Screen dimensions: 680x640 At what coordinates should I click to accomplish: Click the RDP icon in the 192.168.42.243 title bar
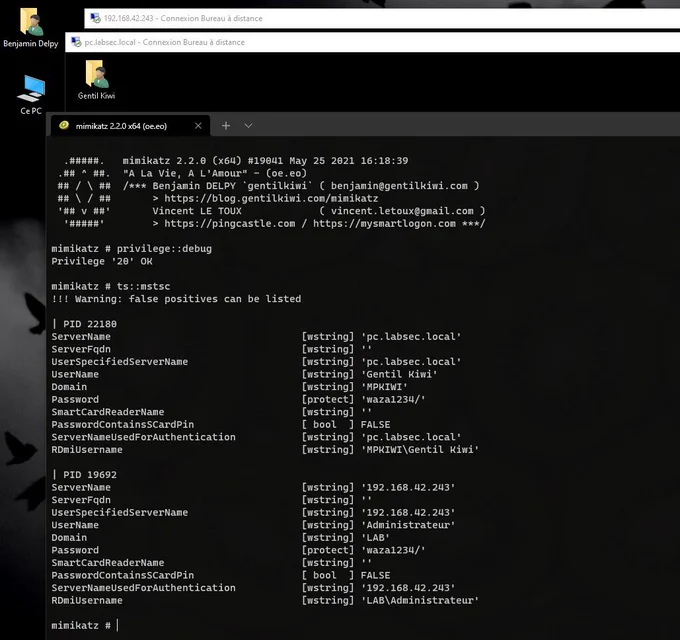click(x=95, y=18)
